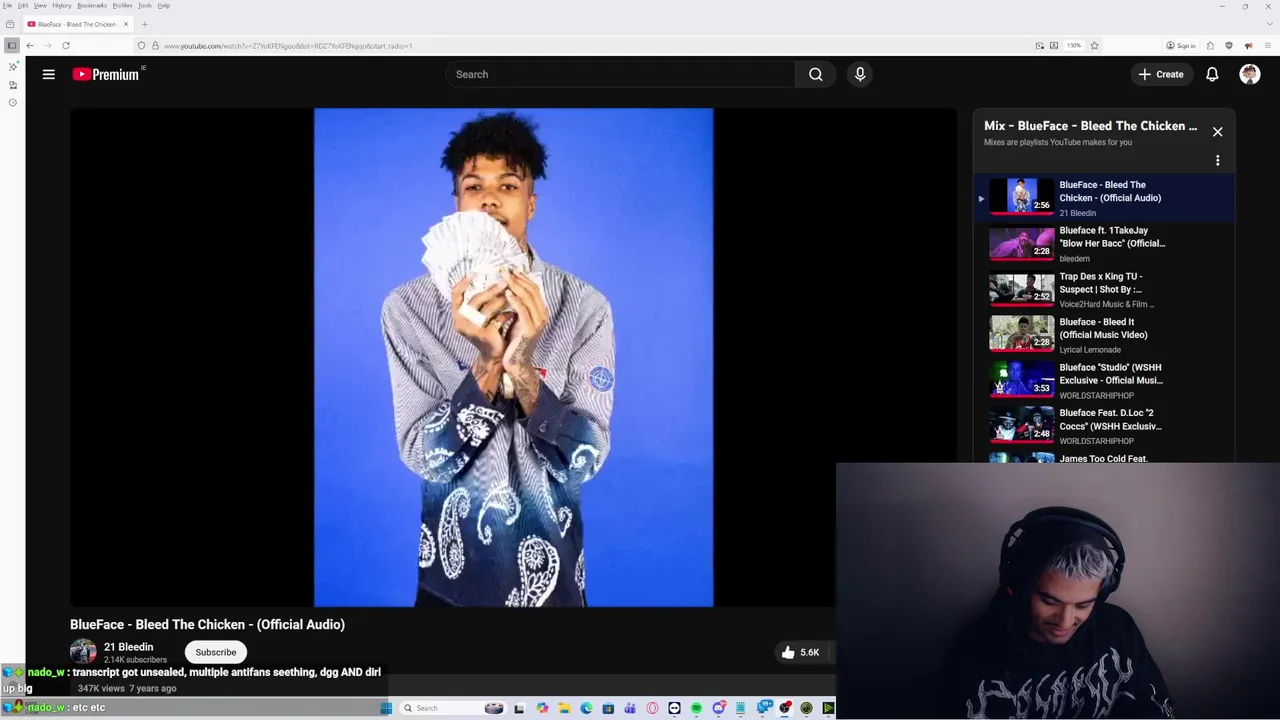The width and height of the screenshot is (1280, 720).
Task: Open the YouTube account avatar menu
Action: [1250, 74]
